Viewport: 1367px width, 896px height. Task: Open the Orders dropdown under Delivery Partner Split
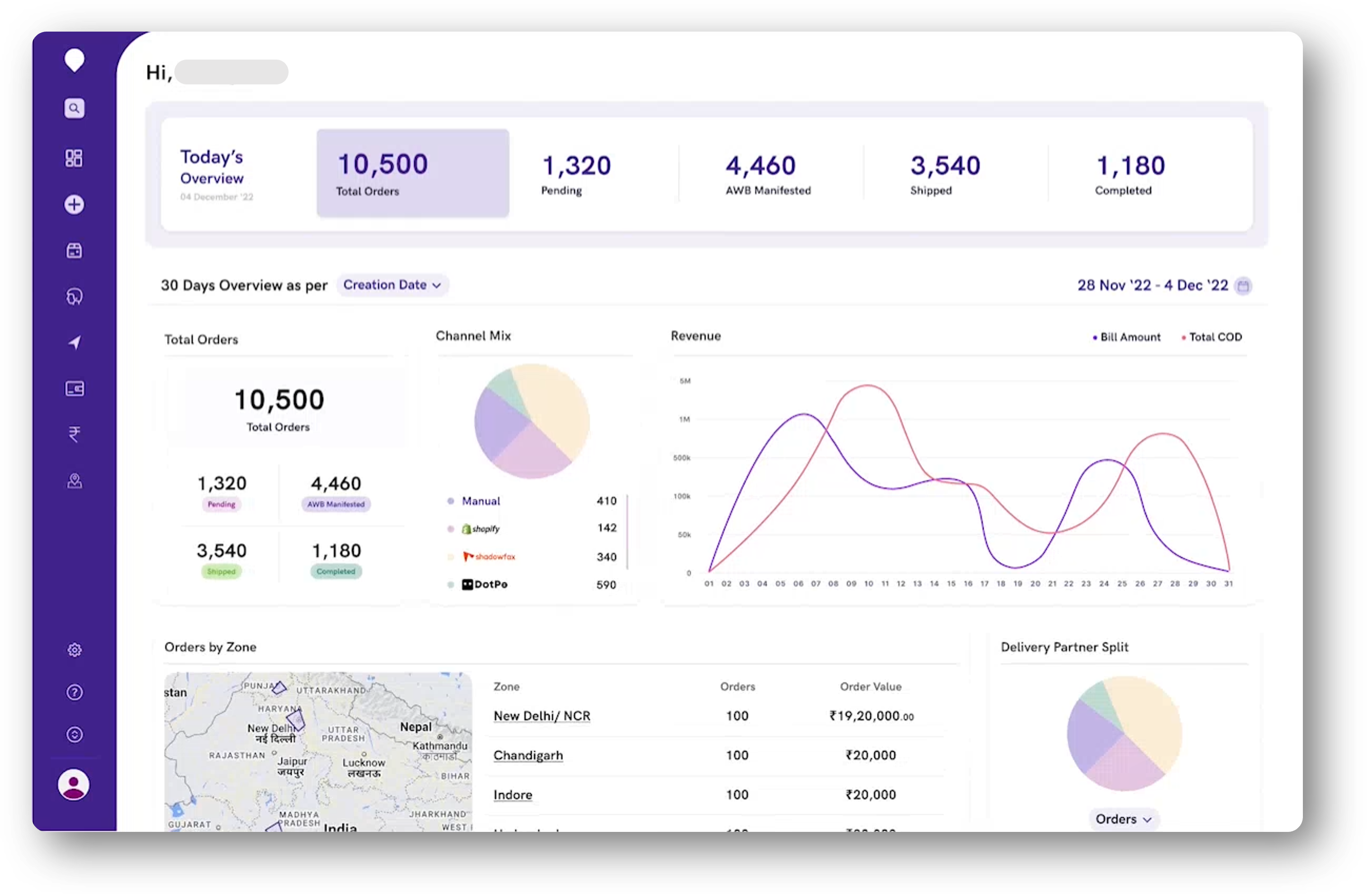(x=1124, y=819)
